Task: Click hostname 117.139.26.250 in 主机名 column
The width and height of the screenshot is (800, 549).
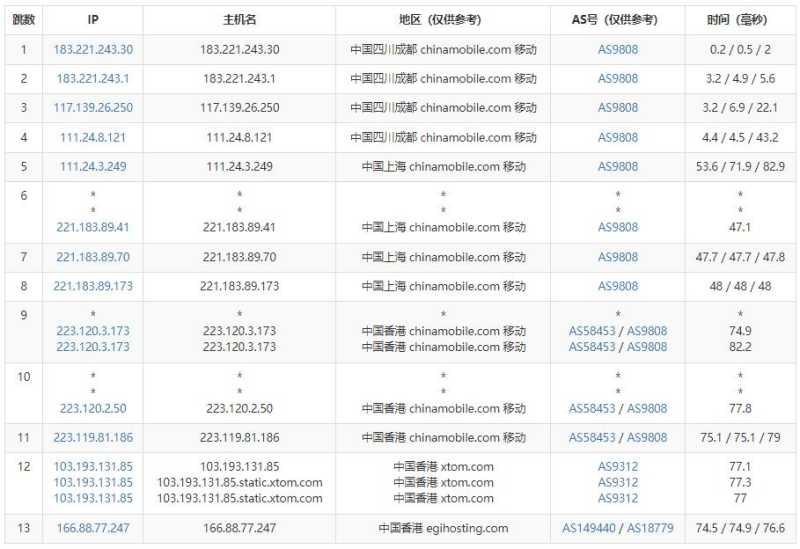Action: [239, 108]
